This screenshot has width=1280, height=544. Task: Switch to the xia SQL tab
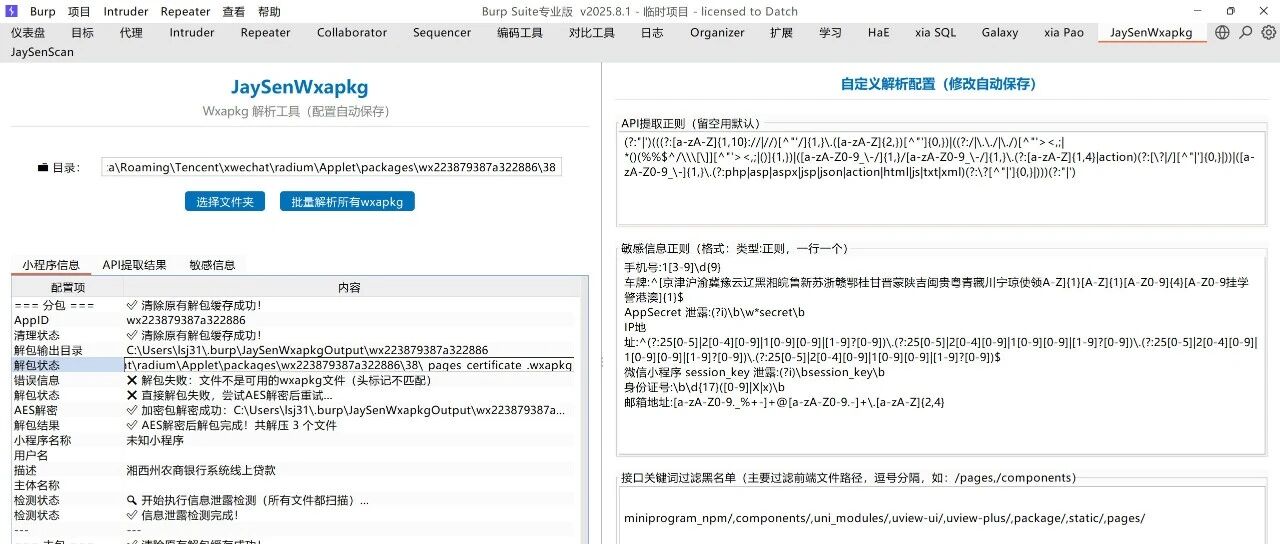935,32
